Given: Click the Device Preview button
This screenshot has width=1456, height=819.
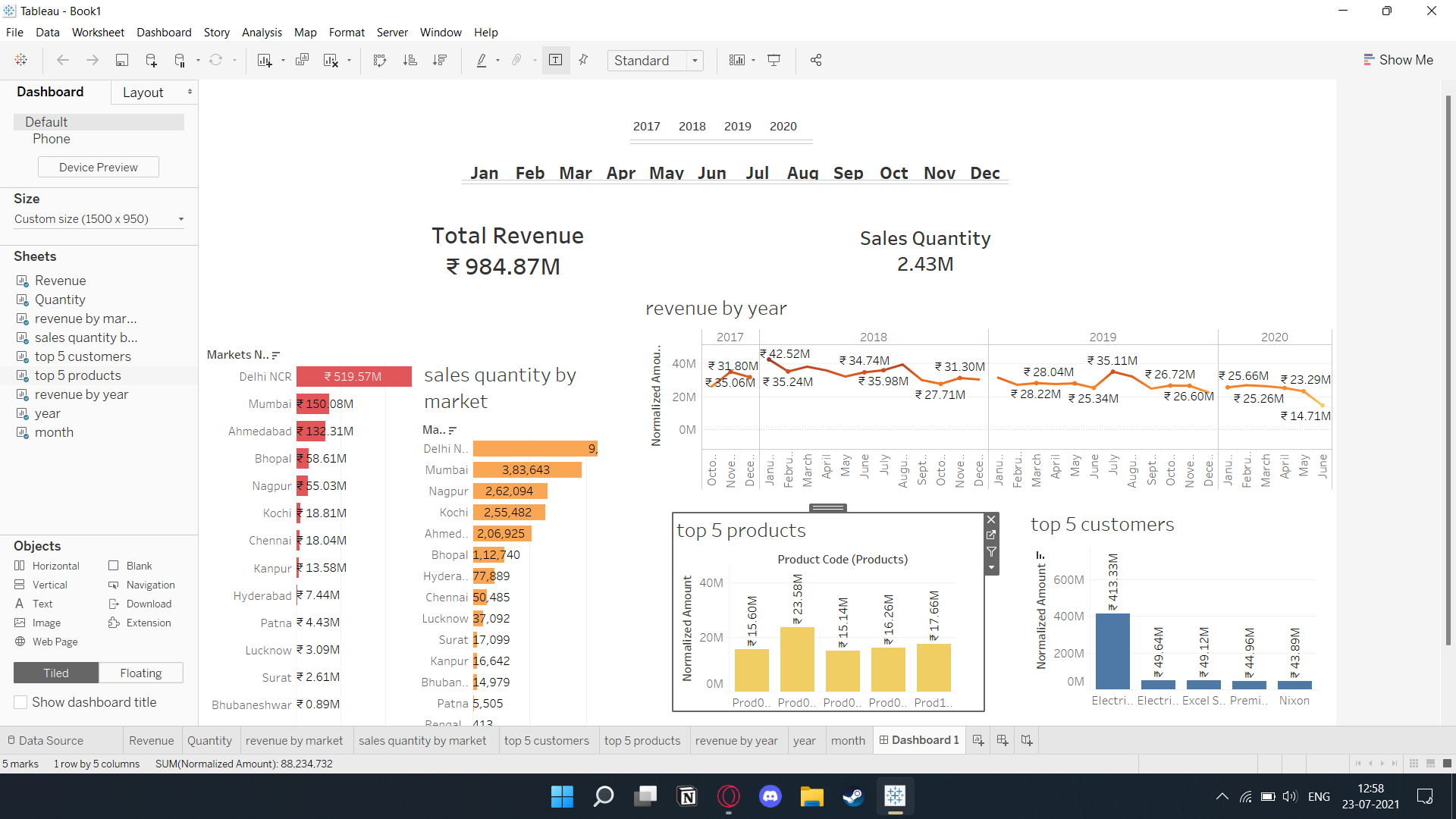Looking at the screenshot, I should pyautogui.click(x=98, y=167).
